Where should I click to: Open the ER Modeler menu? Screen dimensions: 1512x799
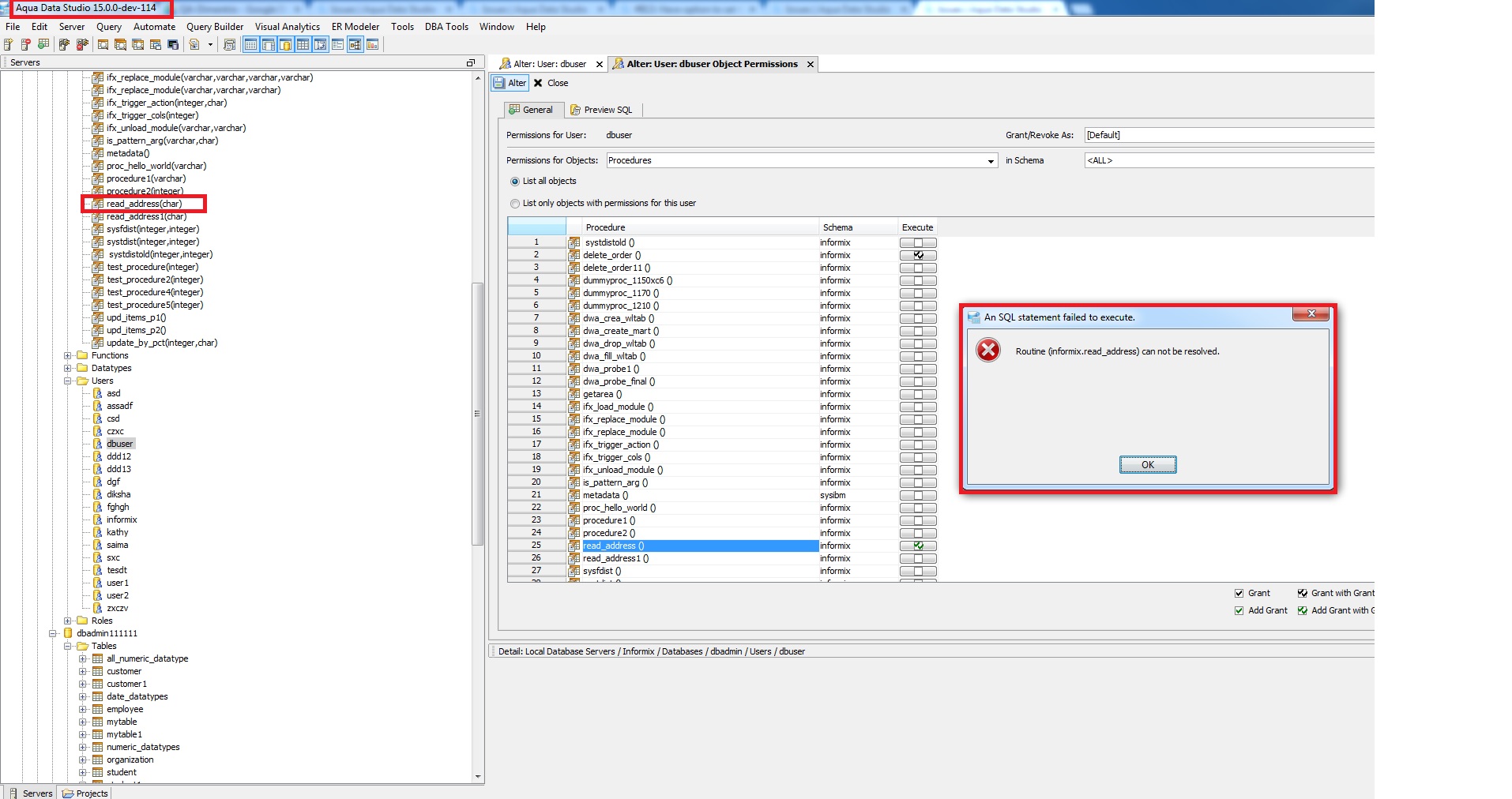tap(355, 27)
